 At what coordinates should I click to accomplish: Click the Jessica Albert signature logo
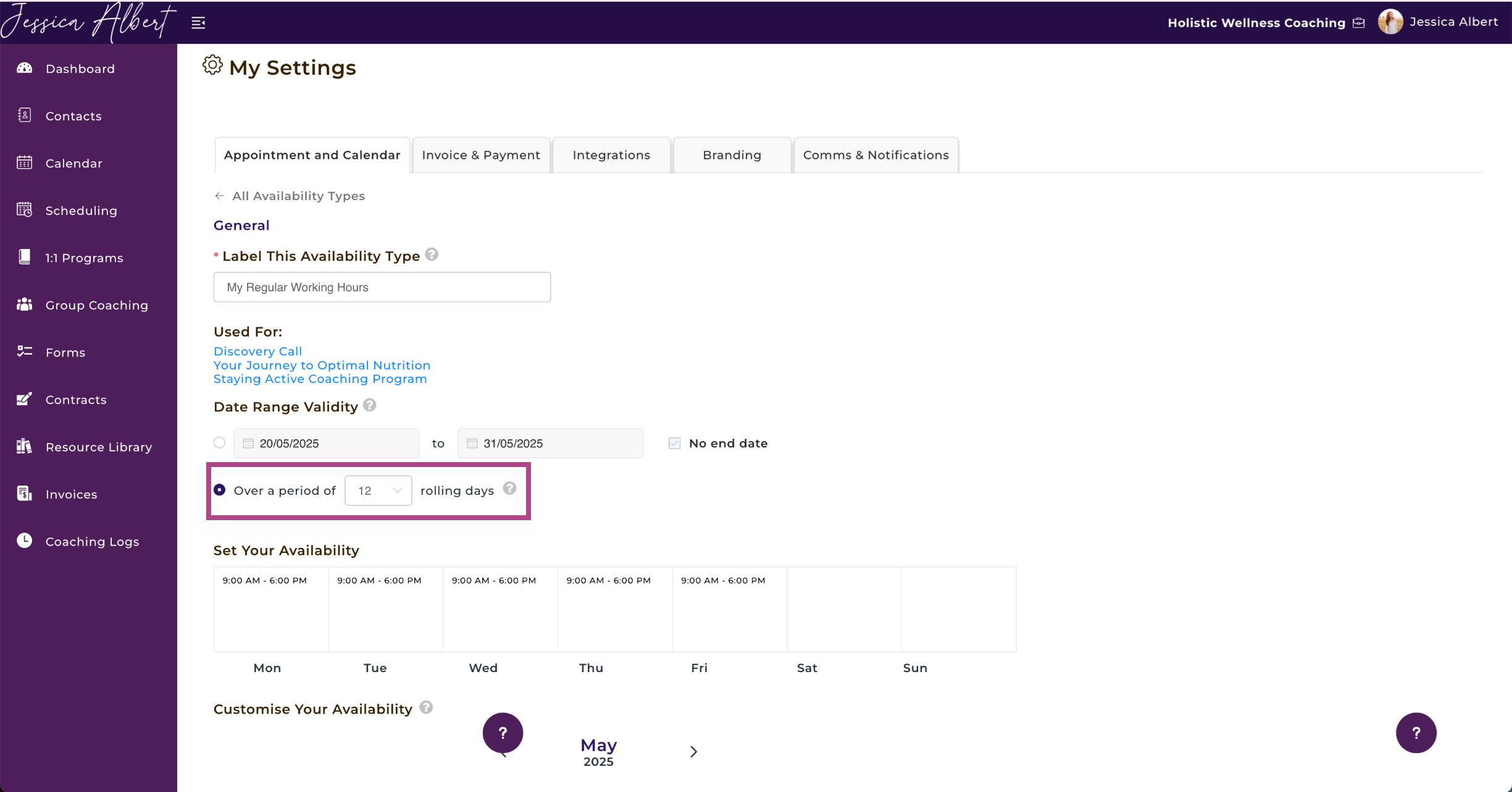(88, 22)
